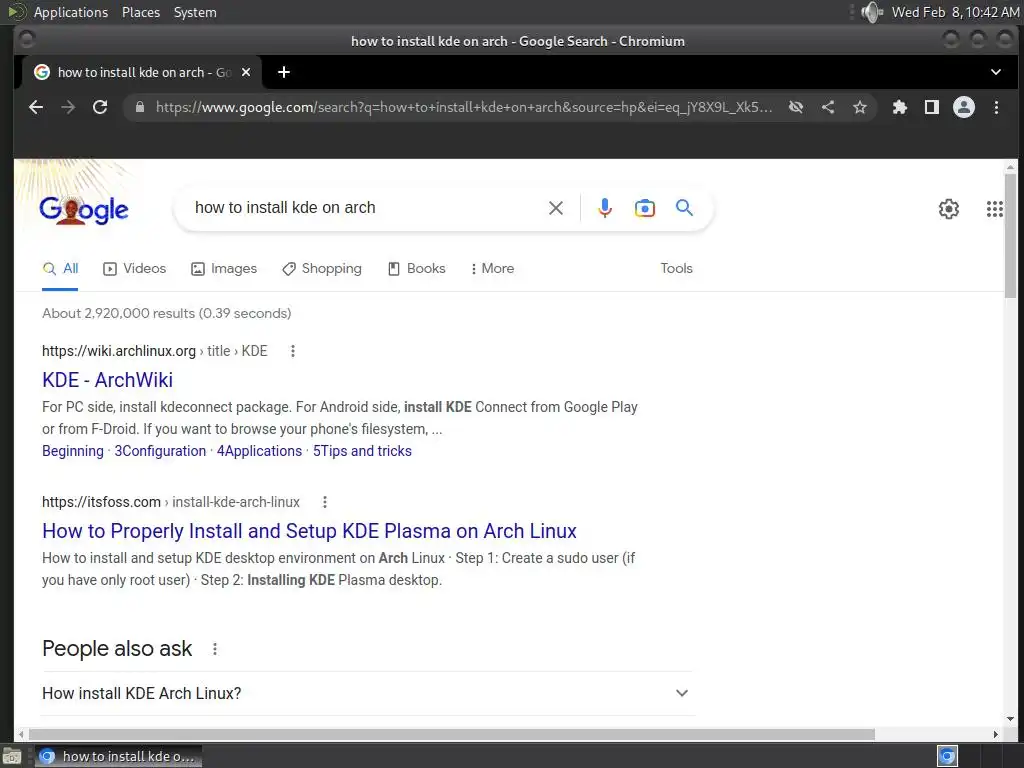
Task: Switch to Books results
Action: click(417, 268)
